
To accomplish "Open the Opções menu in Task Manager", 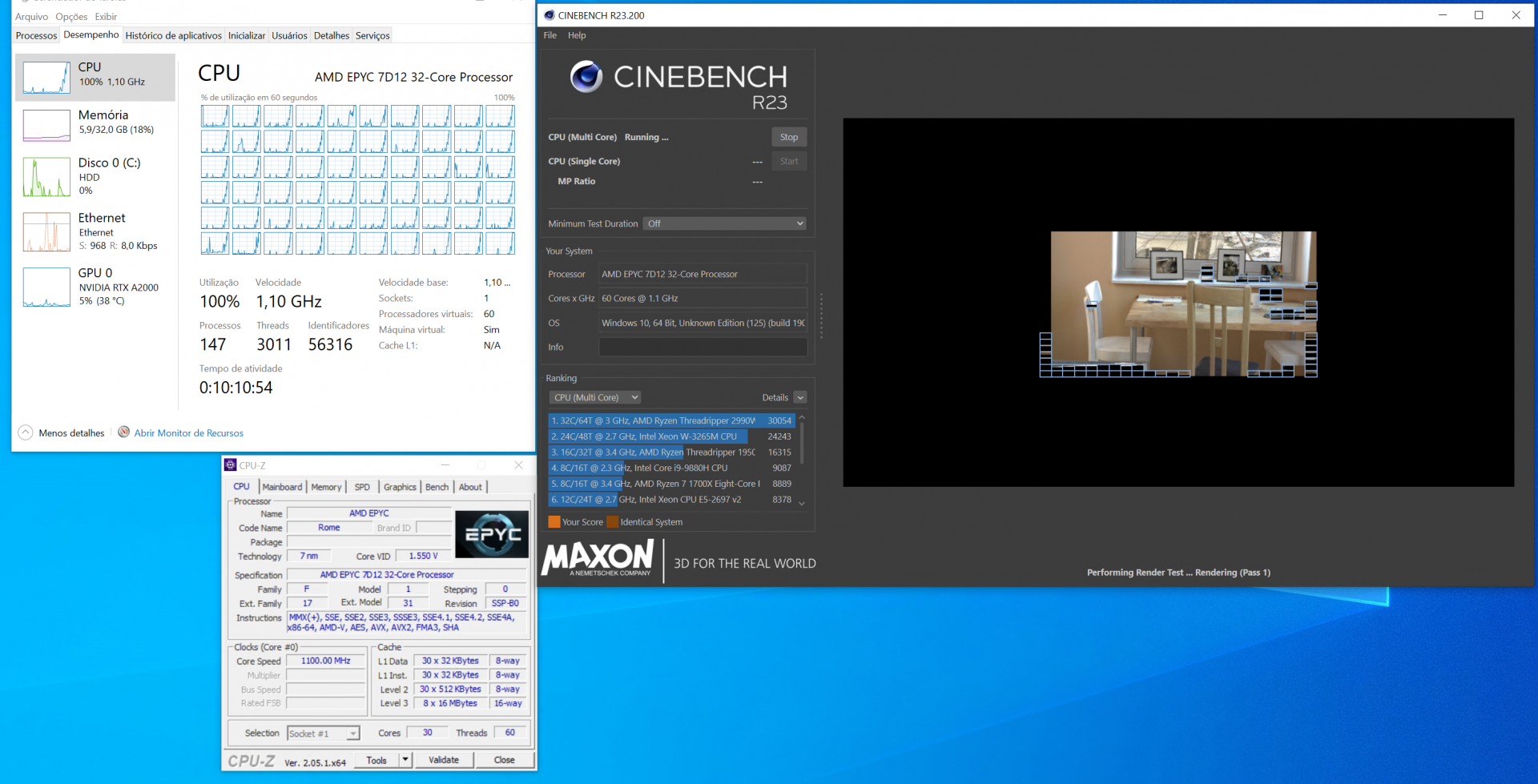I will point(71,16).
